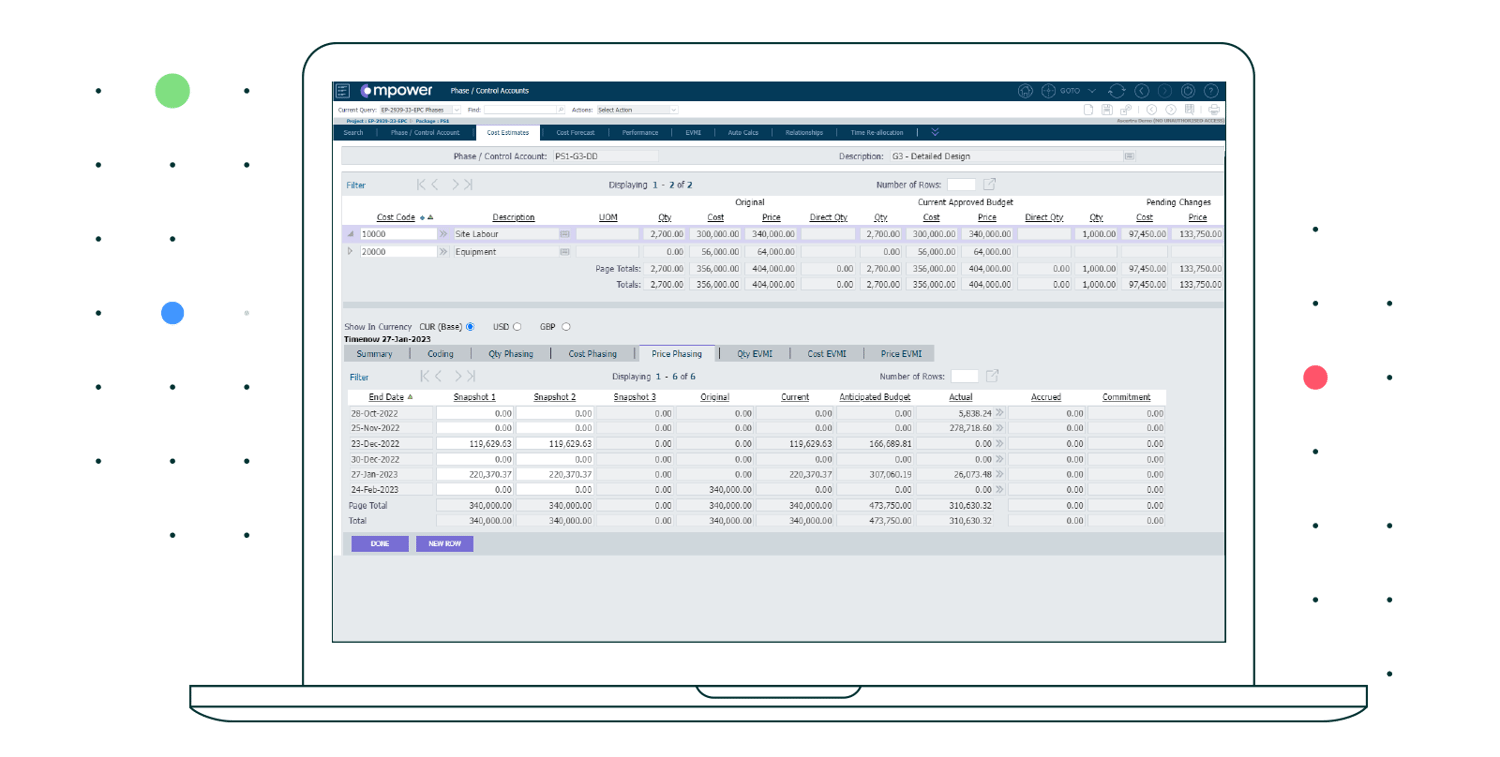The width and height of the screenshot is (1500, 757).
Task: Click the DONE button
Action: pos(379,543)
